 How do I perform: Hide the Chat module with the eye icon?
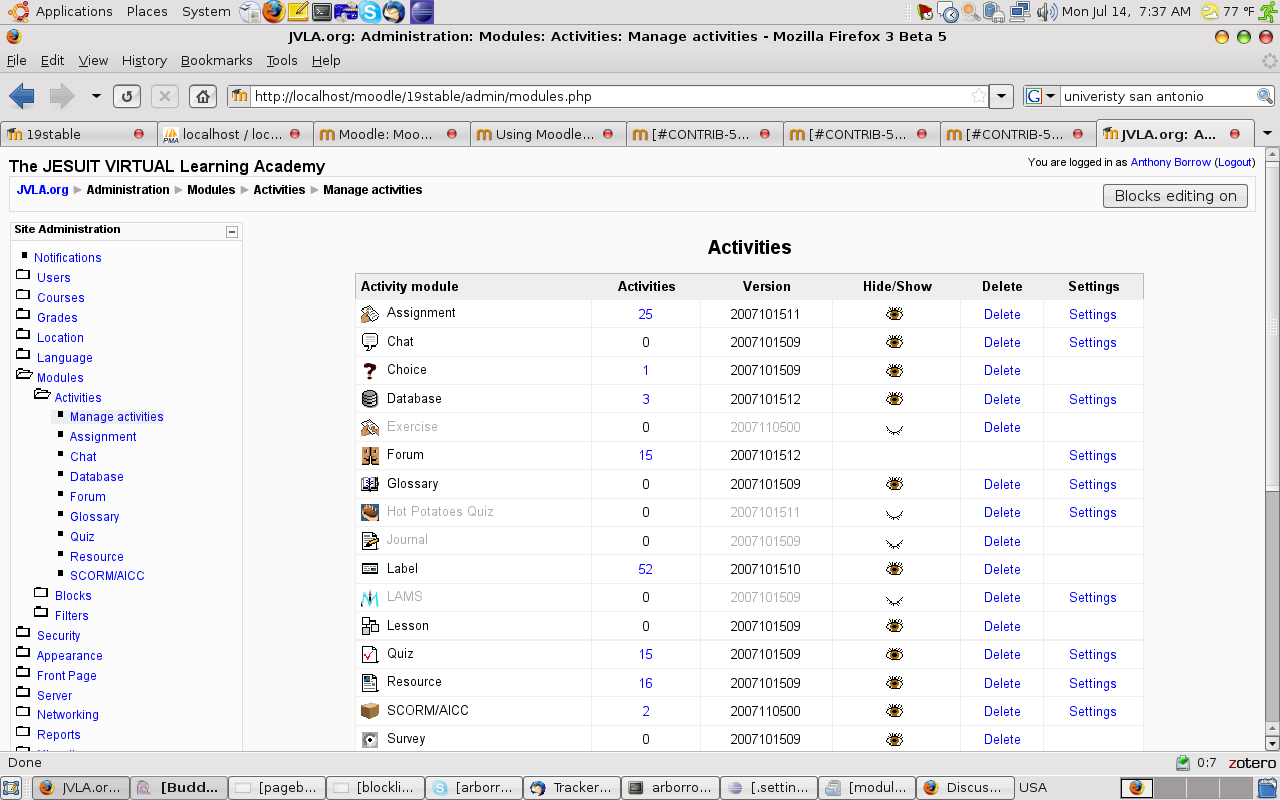(894, 342)
